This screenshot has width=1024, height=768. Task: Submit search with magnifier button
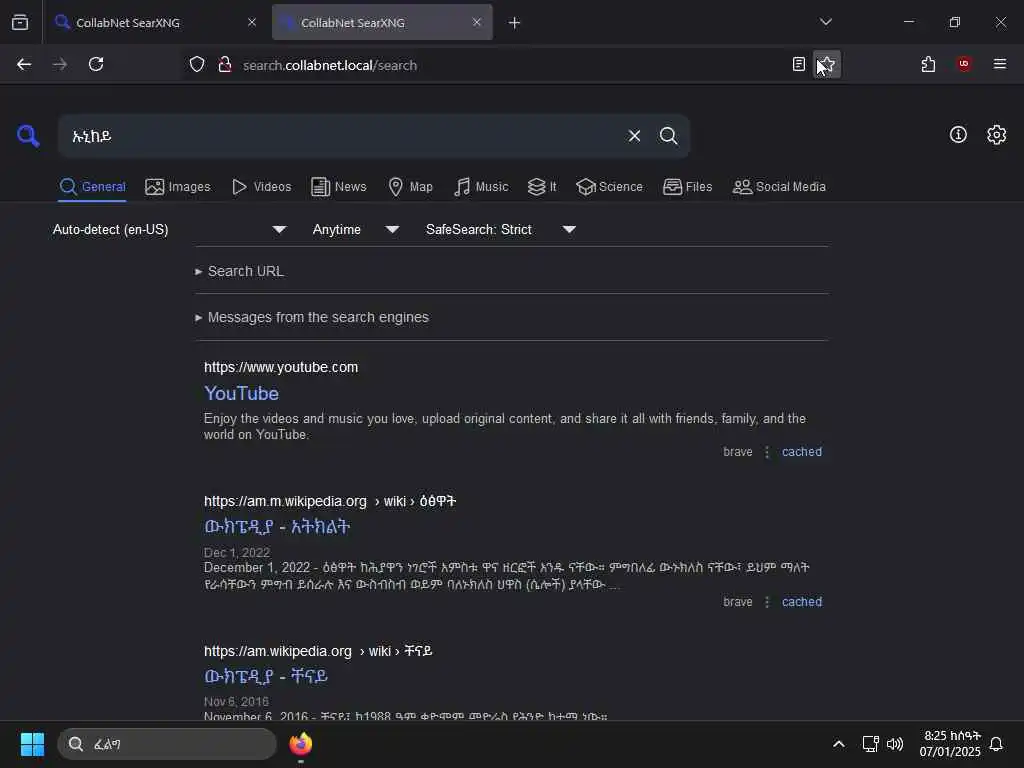[668, 136]
